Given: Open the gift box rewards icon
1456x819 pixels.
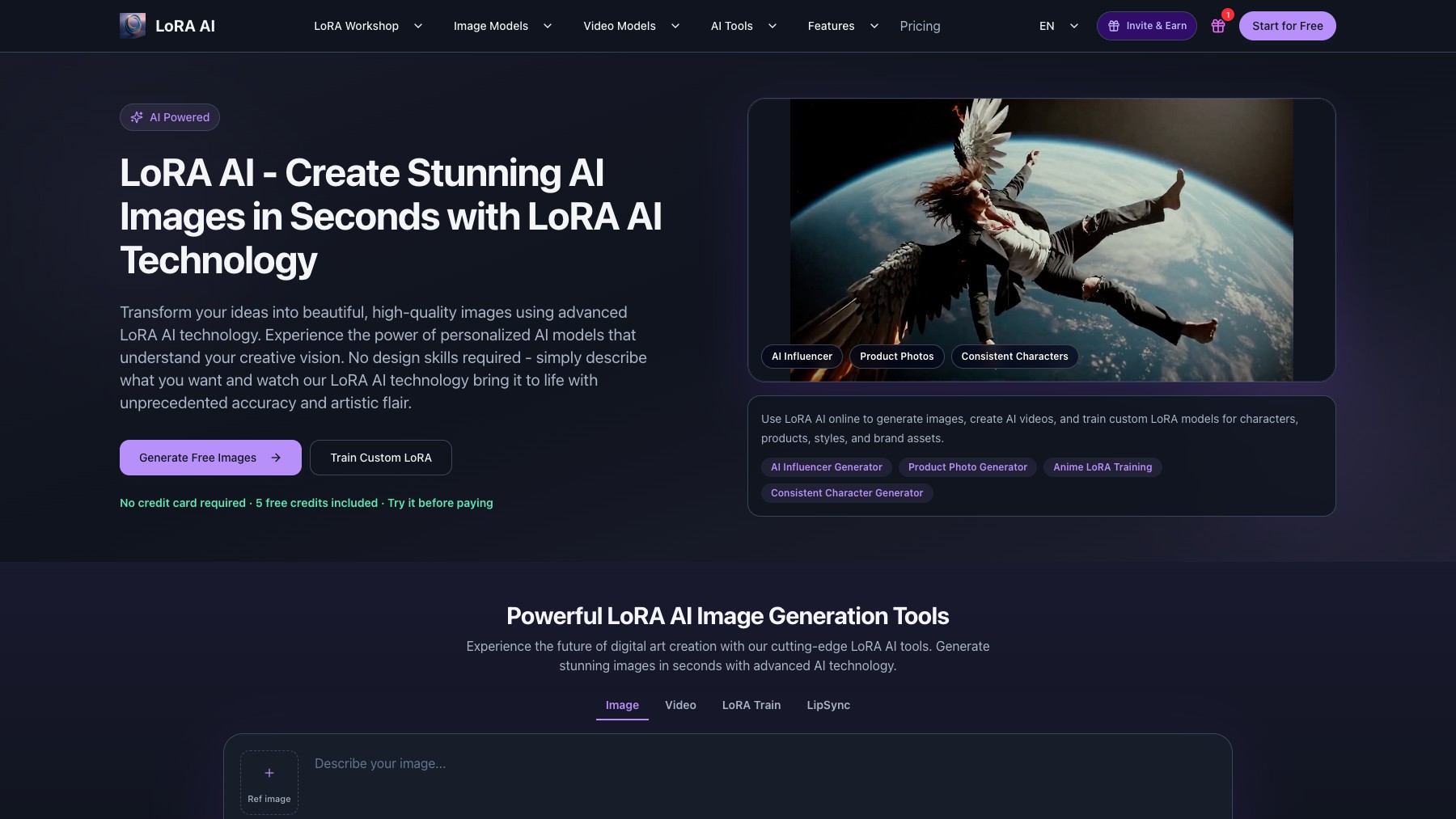Looking at the screenshot, I should point(1218,26).
